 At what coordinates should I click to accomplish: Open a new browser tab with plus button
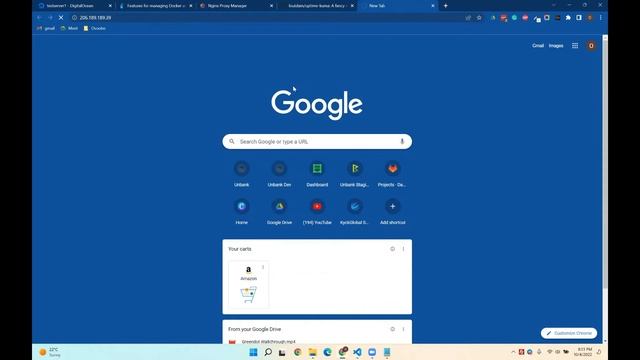pos(445,6)
